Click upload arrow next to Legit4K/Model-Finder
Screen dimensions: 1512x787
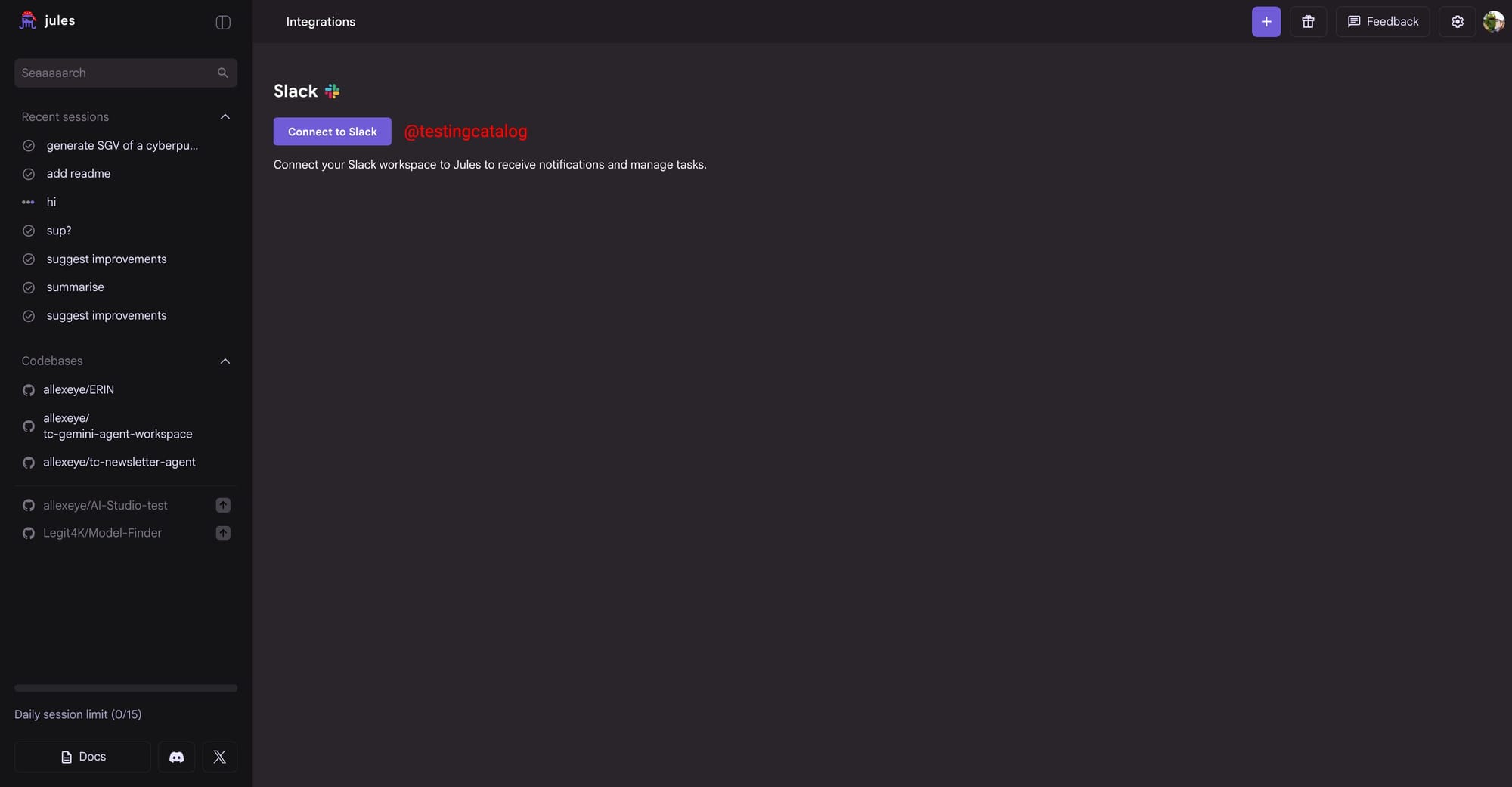[223, 533]
